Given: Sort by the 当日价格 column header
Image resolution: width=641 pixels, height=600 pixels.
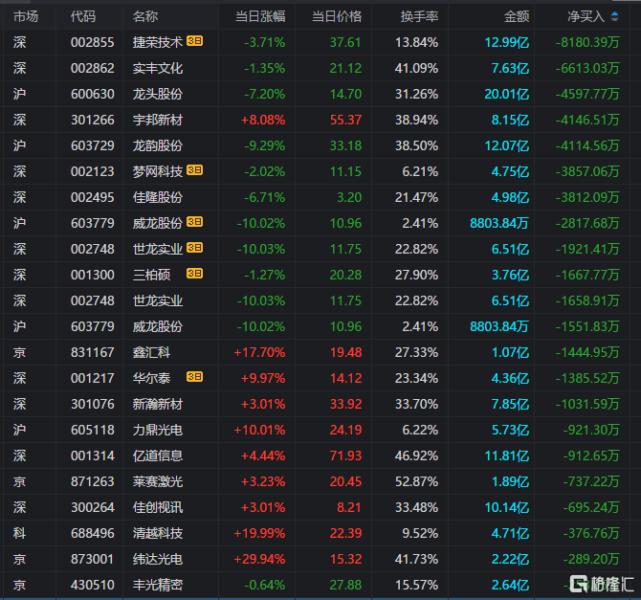Looking at the screenshot, I should pyautogui.click(x=337, y=17).
